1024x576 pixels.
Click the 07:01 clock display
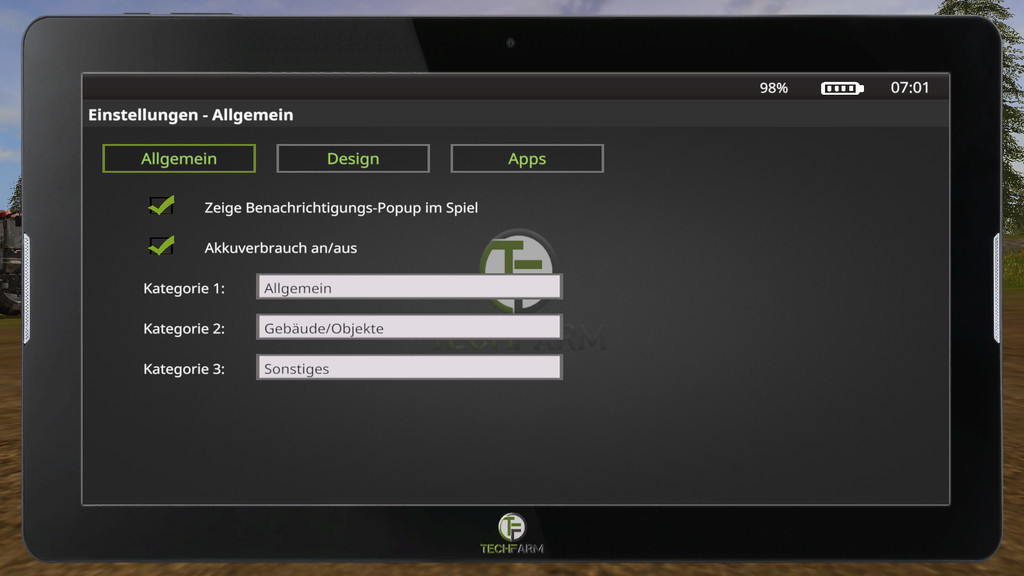point(910,88)
